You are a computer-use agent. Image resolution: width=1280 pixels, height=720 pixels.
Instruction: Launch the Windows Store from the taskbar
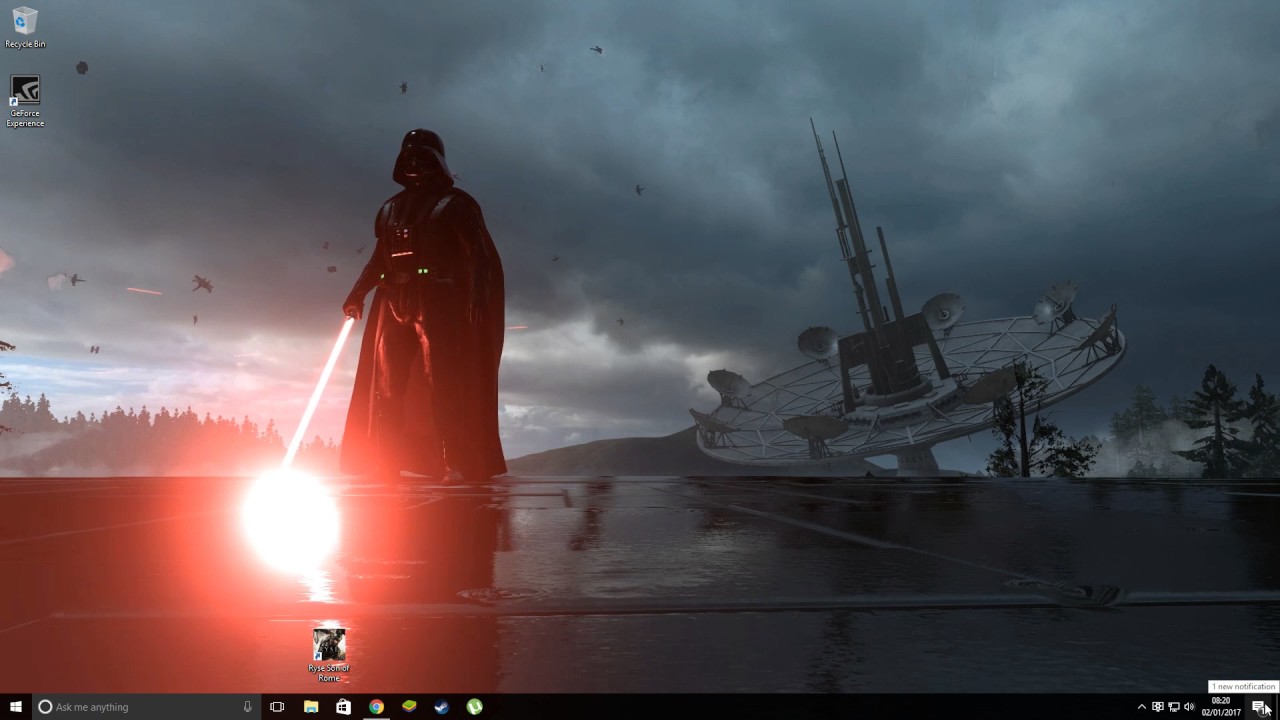coord(343,707)
